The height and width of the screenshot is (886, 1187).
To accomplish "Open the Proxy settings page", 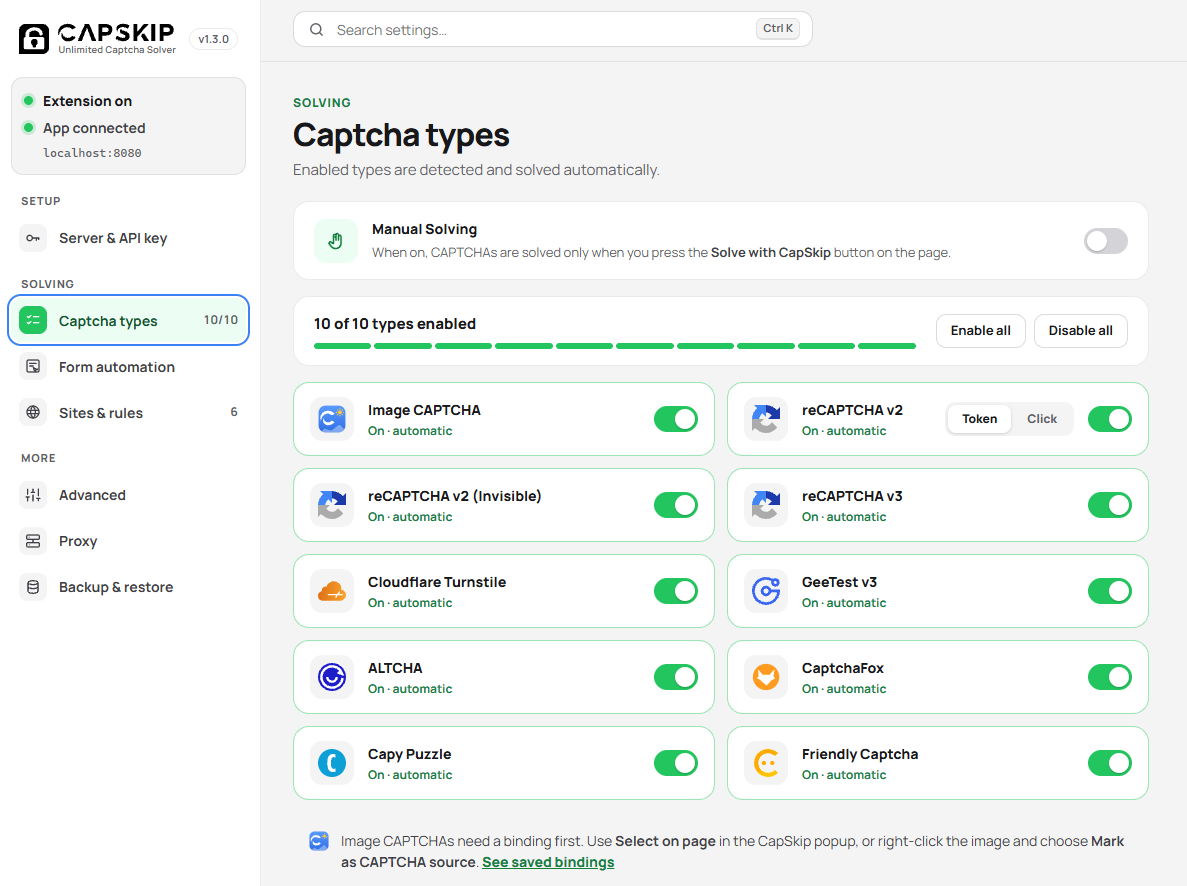I will pos(129,541).
